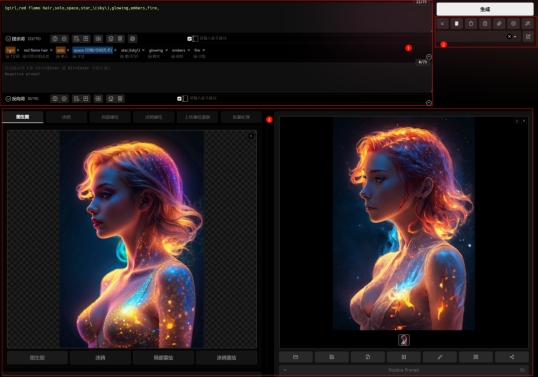Toggle the checkbox beside the prompt keyword input
Screen dimensions: 538x378
(x=189, y=39)
